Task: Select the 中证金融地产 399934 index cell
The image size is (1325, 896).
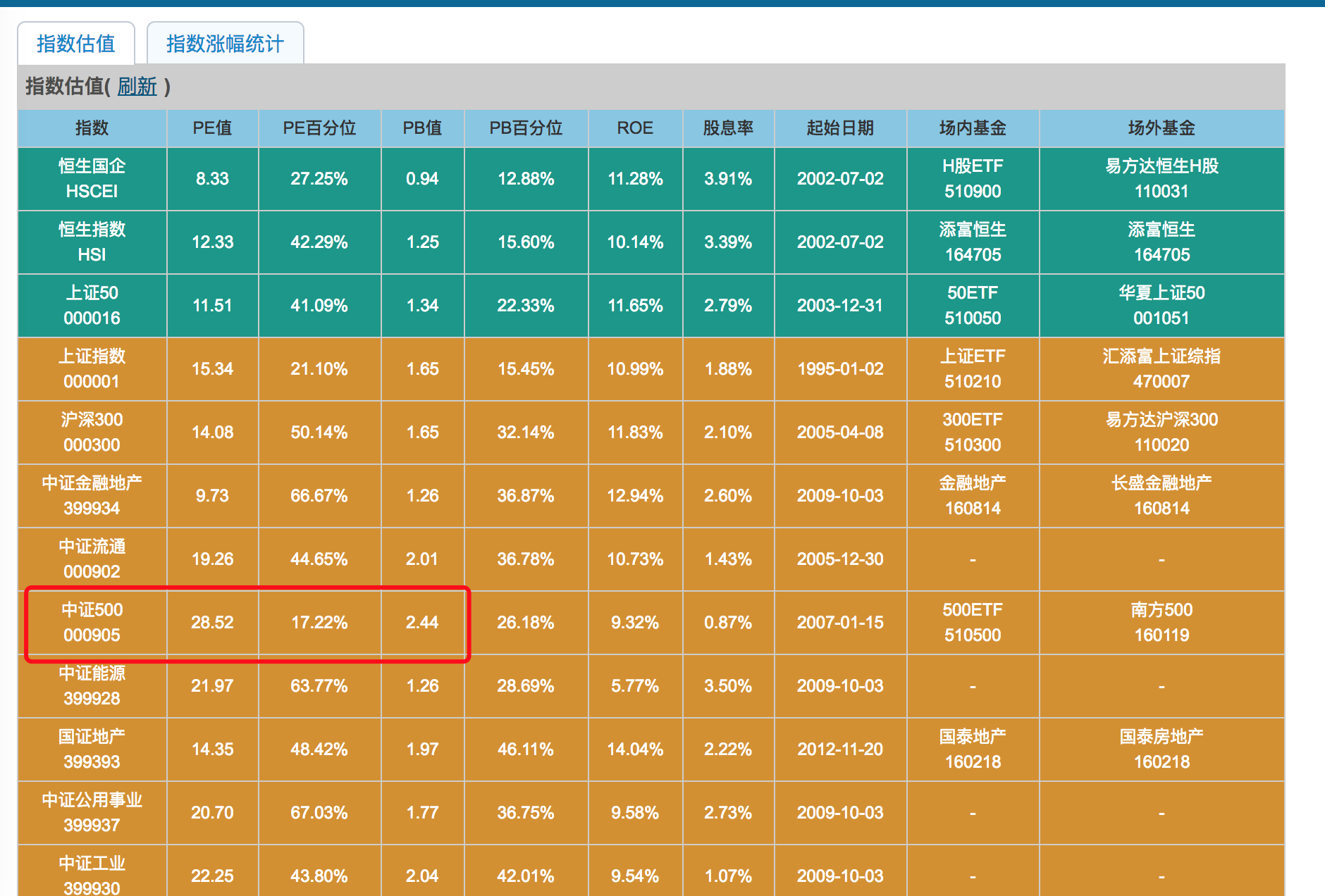Action: pyautogui.click(x=92, y=496)
